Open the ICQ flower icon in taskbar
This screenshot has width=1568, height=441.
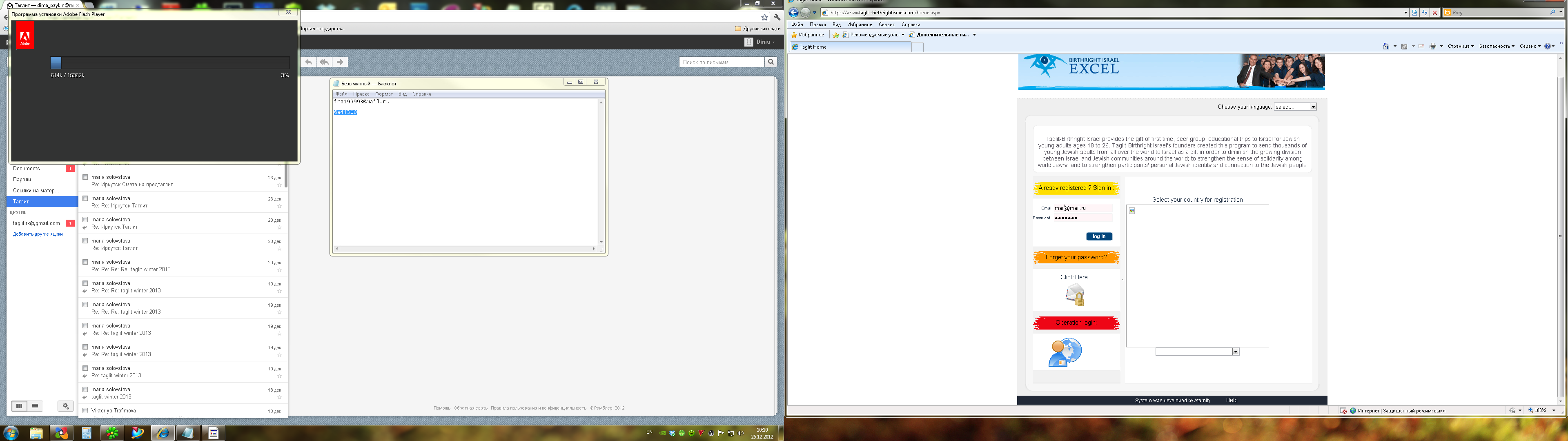pyautogui.click(x=112, y=433)
